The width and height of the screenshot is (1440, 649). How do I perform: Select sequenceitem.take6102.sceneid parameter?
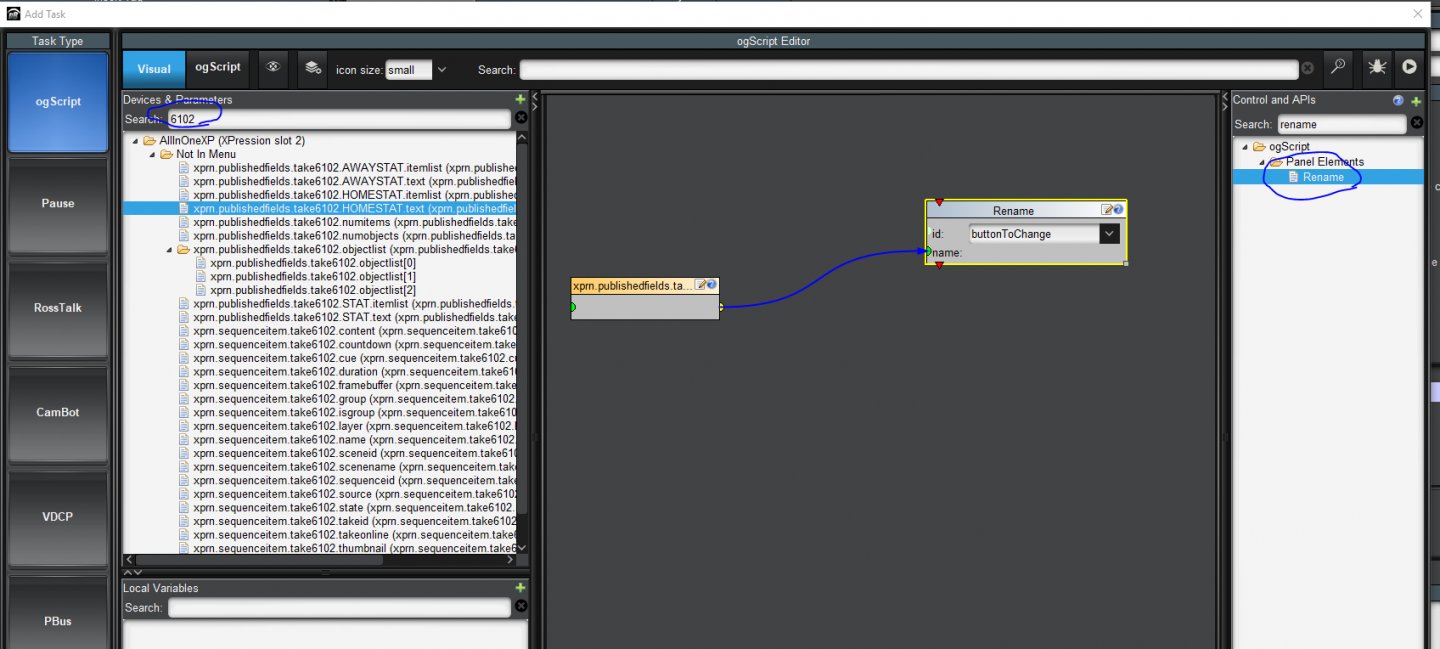pos(347,453)
